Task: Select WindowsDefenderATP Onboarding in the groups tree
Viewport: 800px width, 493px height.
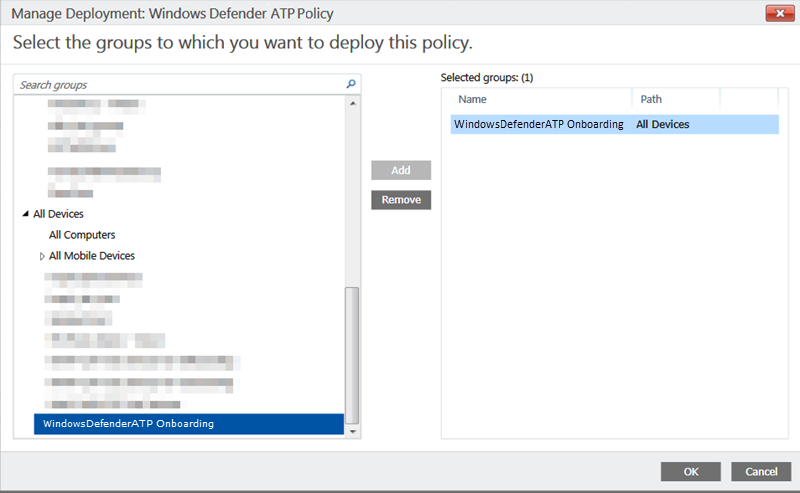Action: [x=128, y=424]
